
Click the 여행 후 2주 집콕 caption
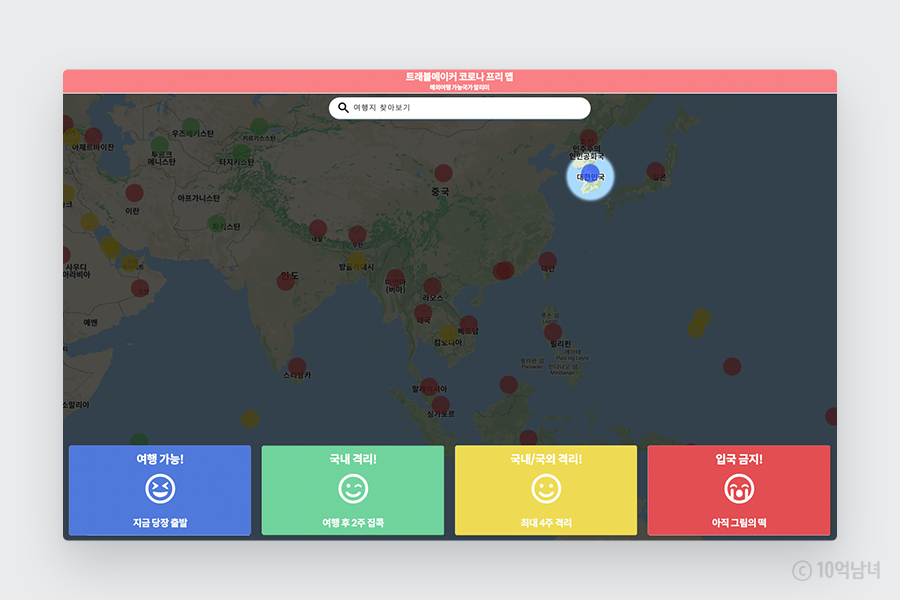(x=353, y=522)
